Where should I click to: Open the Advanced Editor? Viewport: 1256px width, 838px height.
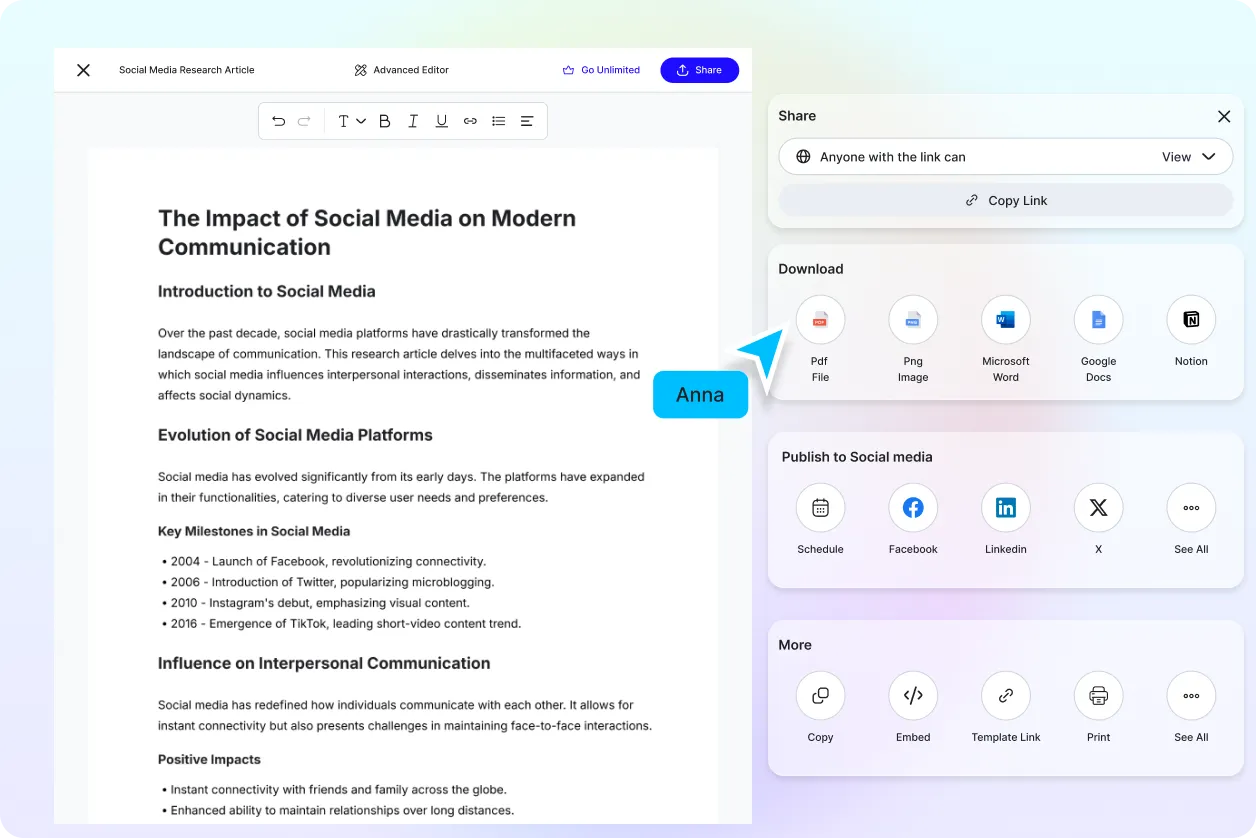coord(401,70)
